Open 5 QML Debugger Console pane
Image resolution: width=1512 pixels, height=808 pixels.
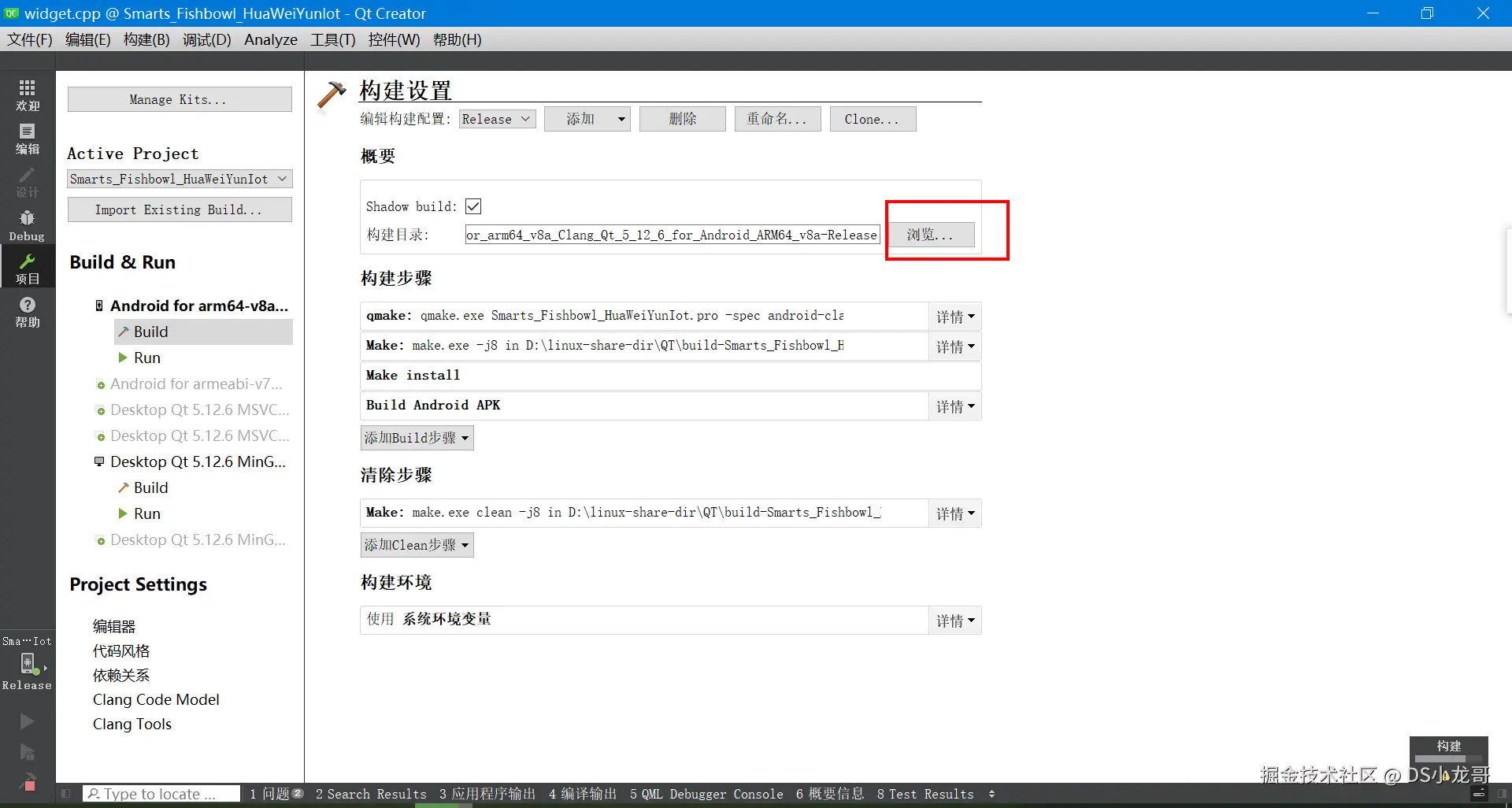point(706,794)
